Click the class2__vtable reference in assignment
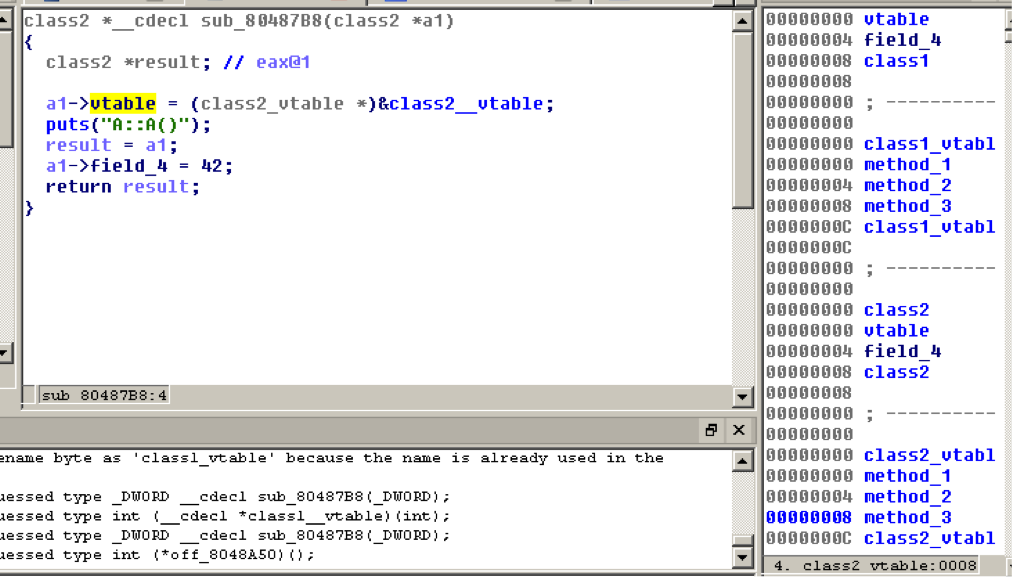The height and width of the screenshot is (577, 1012). point(466,103)
